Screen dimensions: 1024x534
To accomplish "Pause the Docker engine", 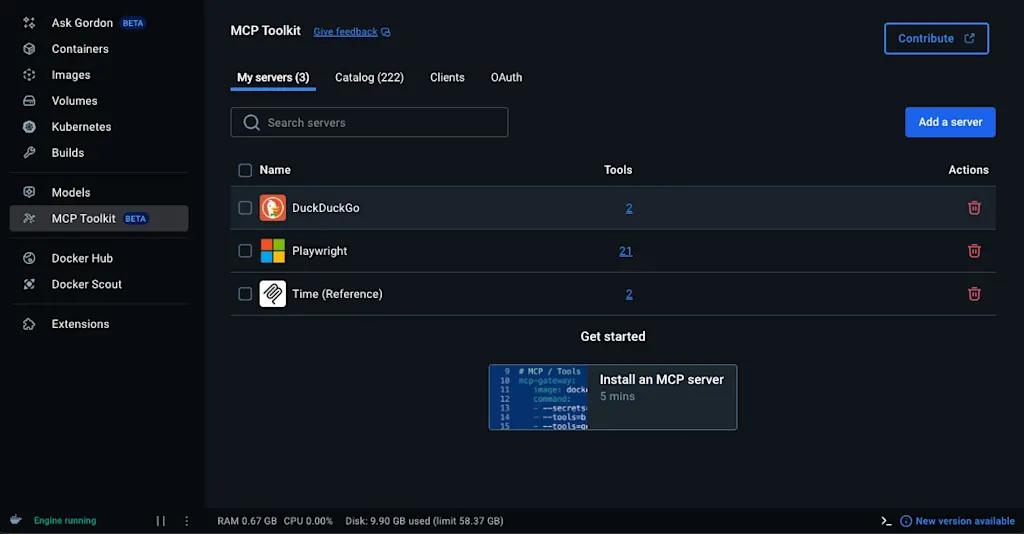I will point(161,521).
